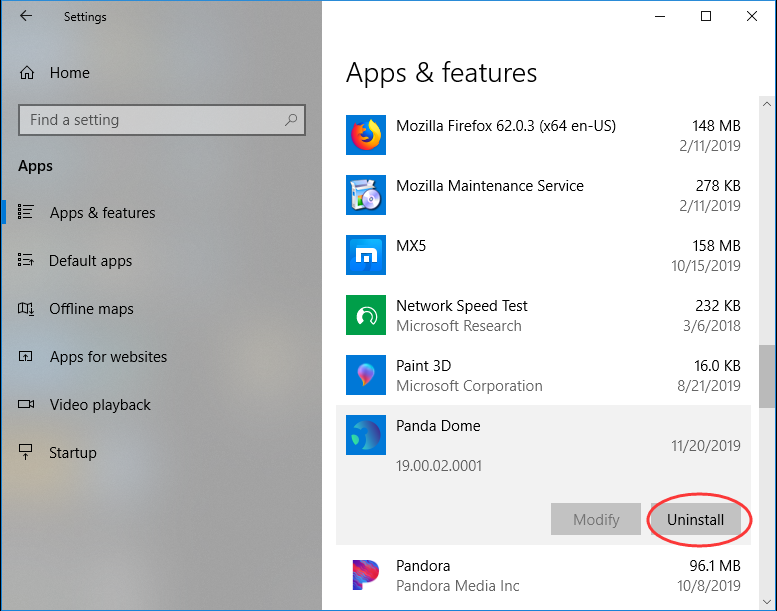Screen dimensions: 777x611
Task: Open Startup apps settings
Action: tap(73, 453)
